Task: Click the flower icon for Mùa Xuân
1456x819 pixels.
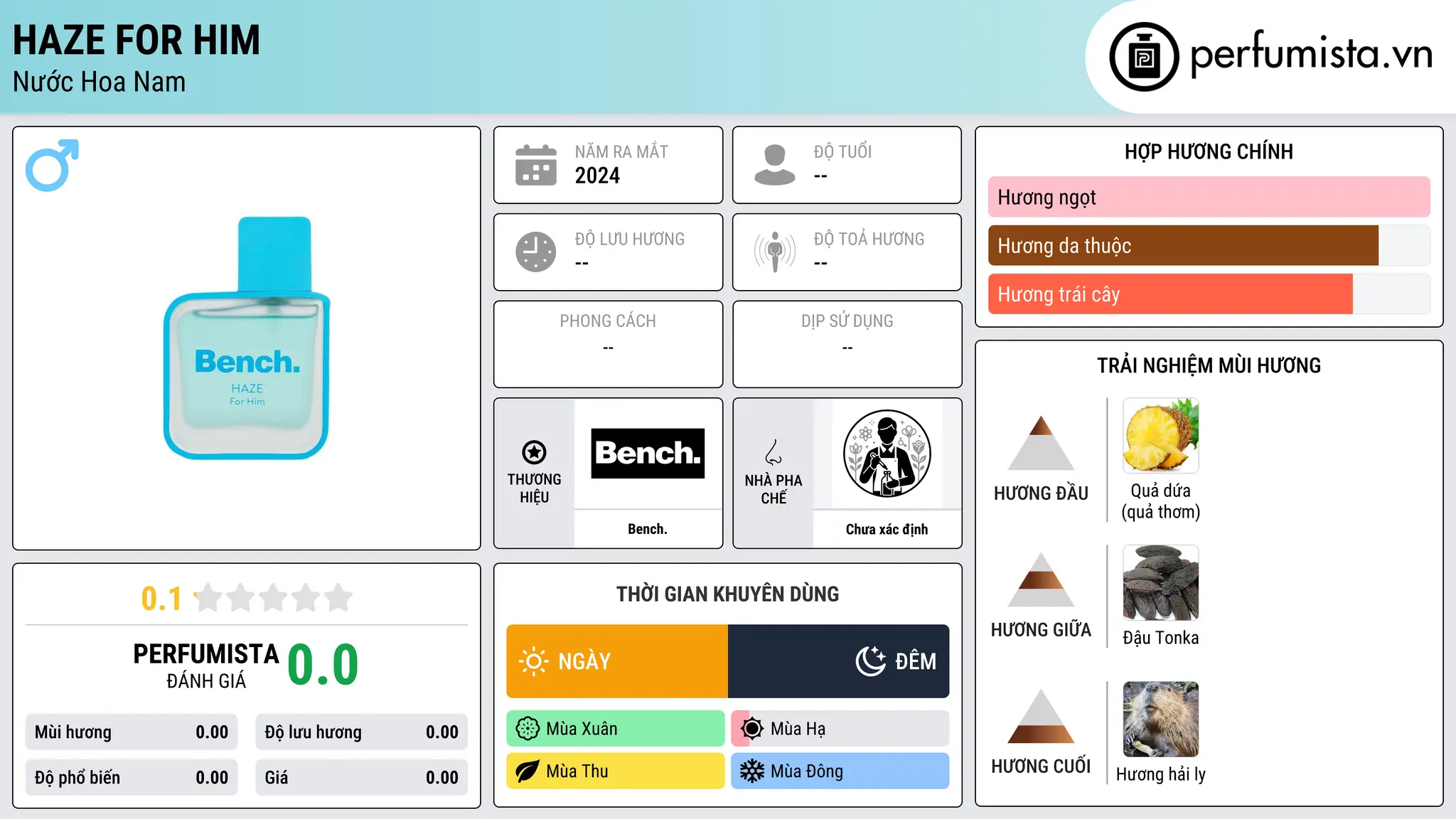Action: click(528, 729)
